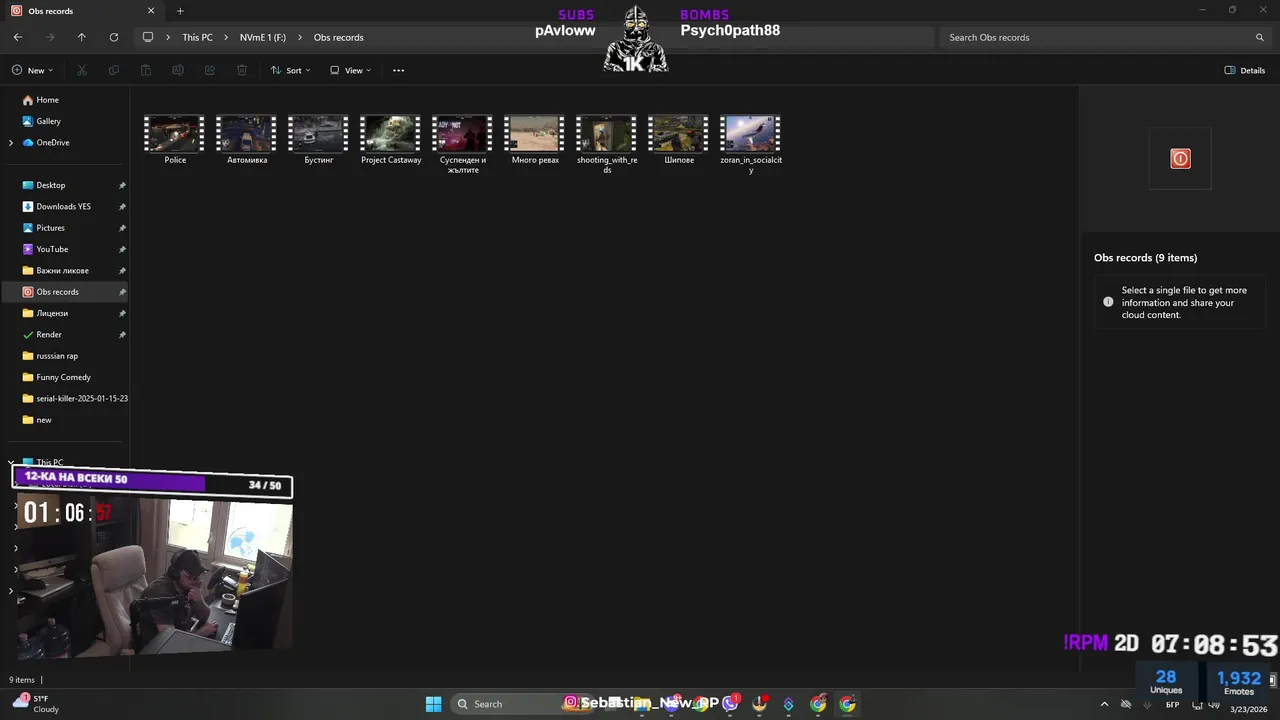Select Суспенден и жълтите video
The width and height of the screenshot is (1280, 720).
pyautogui.click(x=463, y=144)
